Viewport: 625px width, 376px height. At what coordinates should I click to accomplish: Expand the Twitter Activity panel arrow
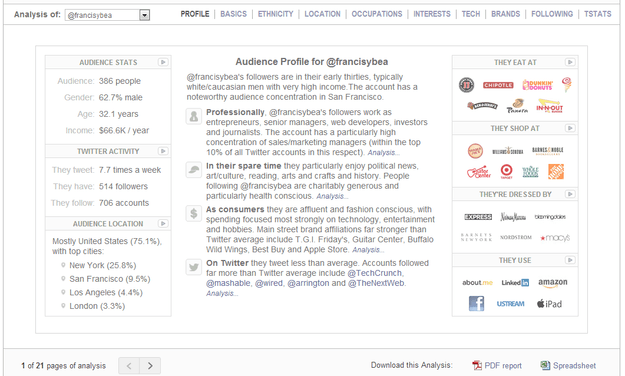pos(163,151)
